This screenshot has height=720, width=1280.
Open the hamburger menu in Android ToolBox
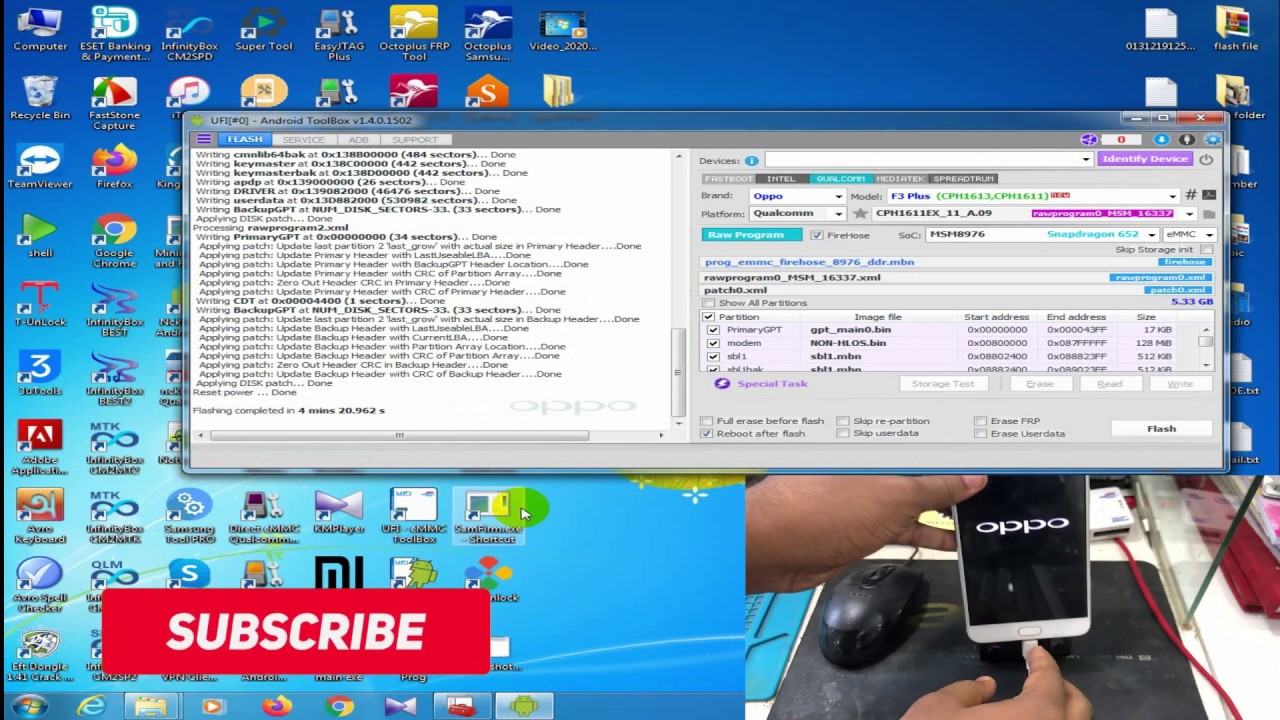pos(204,140)
